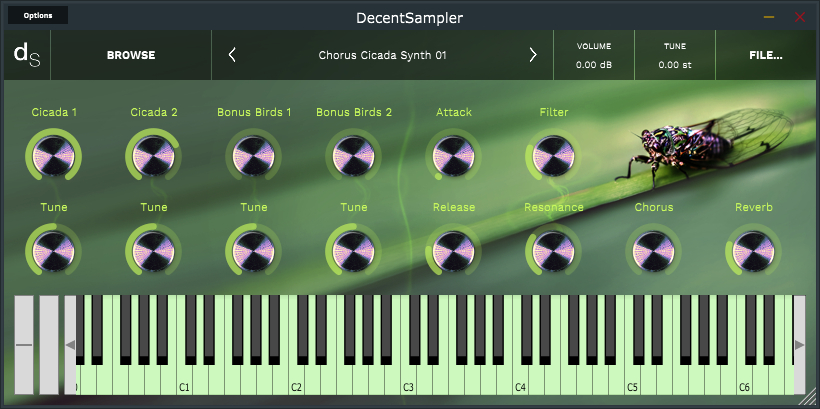Open the FILE... menu
This screenshot has width=820, height=409.
coord(766,55)
